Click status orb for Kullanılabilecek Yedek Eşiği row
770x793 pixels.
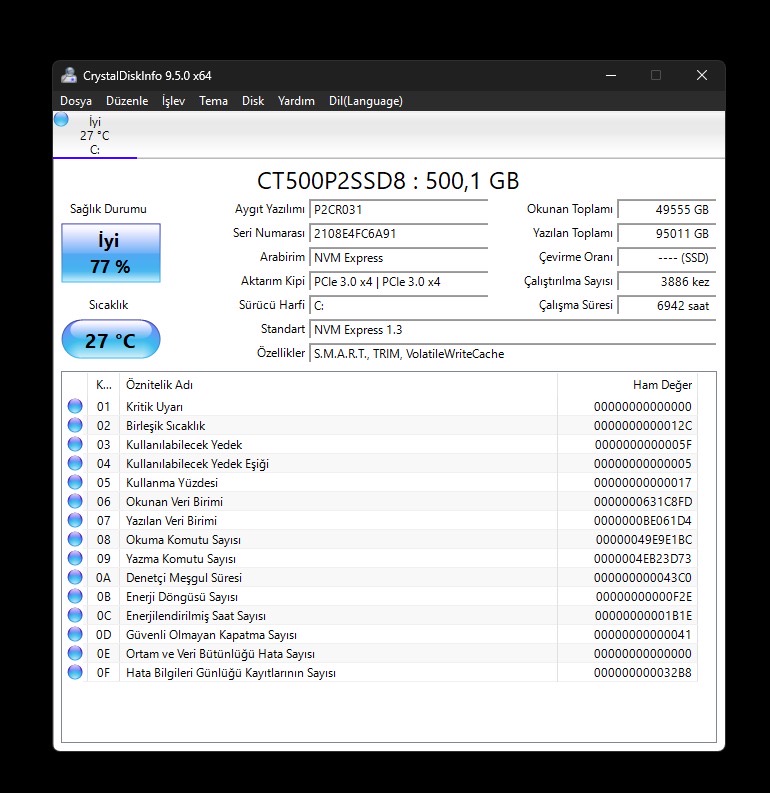pyautogui.click(x=75, y=463)
